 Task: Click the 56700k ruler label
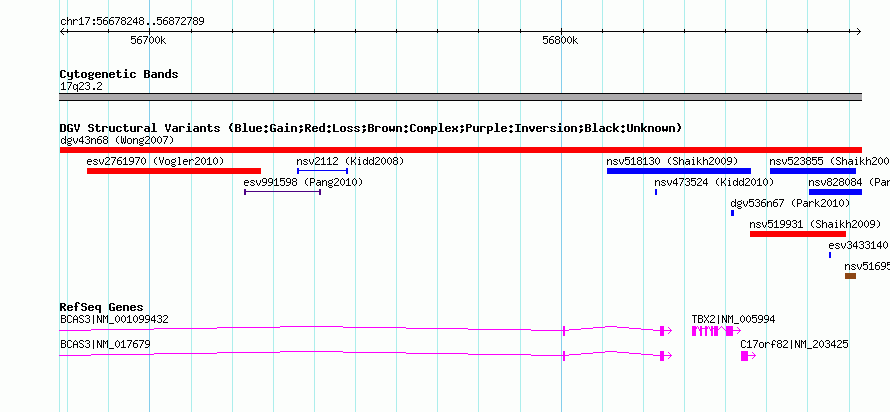(x=148, y=40)
